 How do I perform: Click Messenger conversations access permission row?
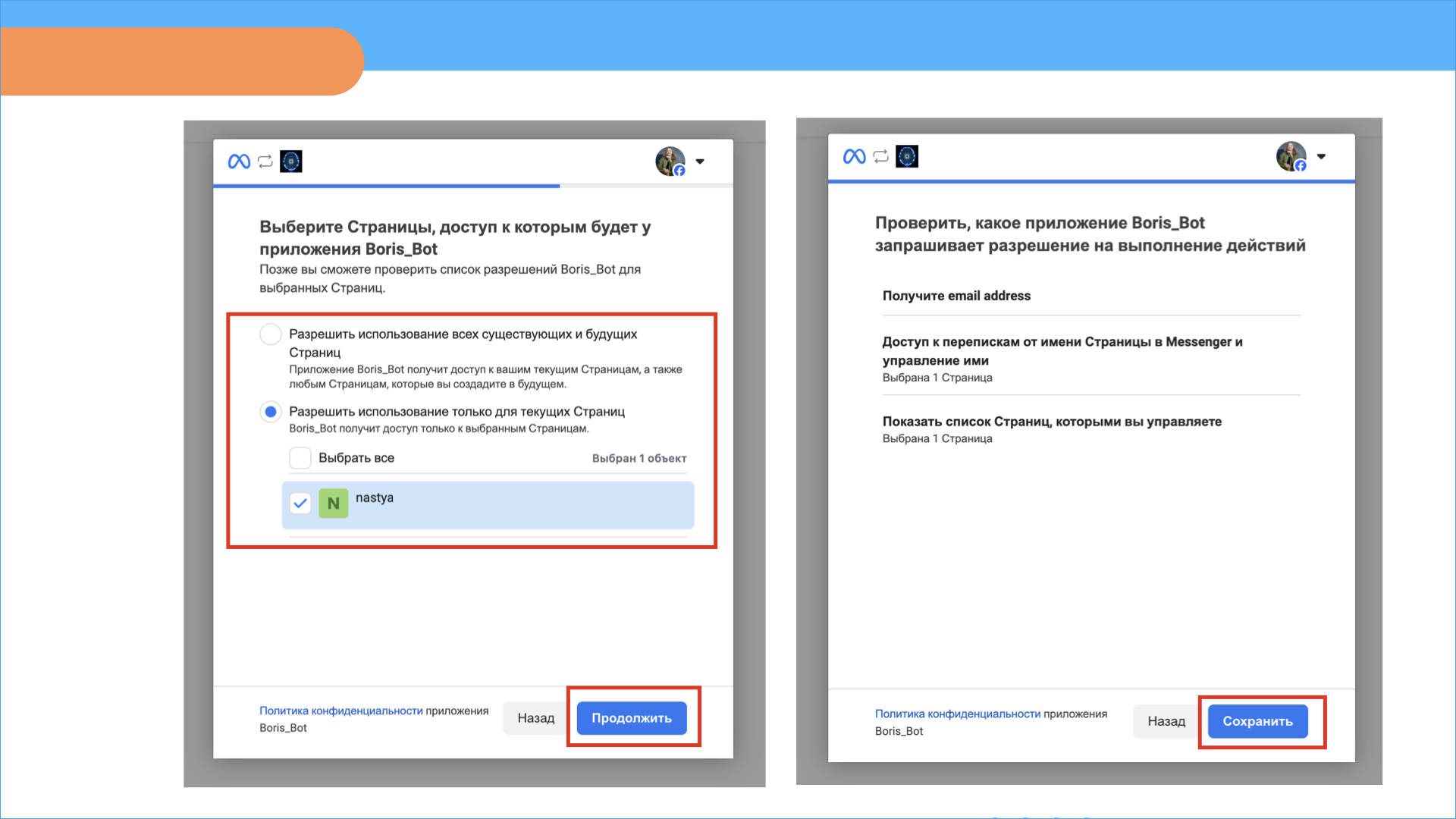point(1091,359)
